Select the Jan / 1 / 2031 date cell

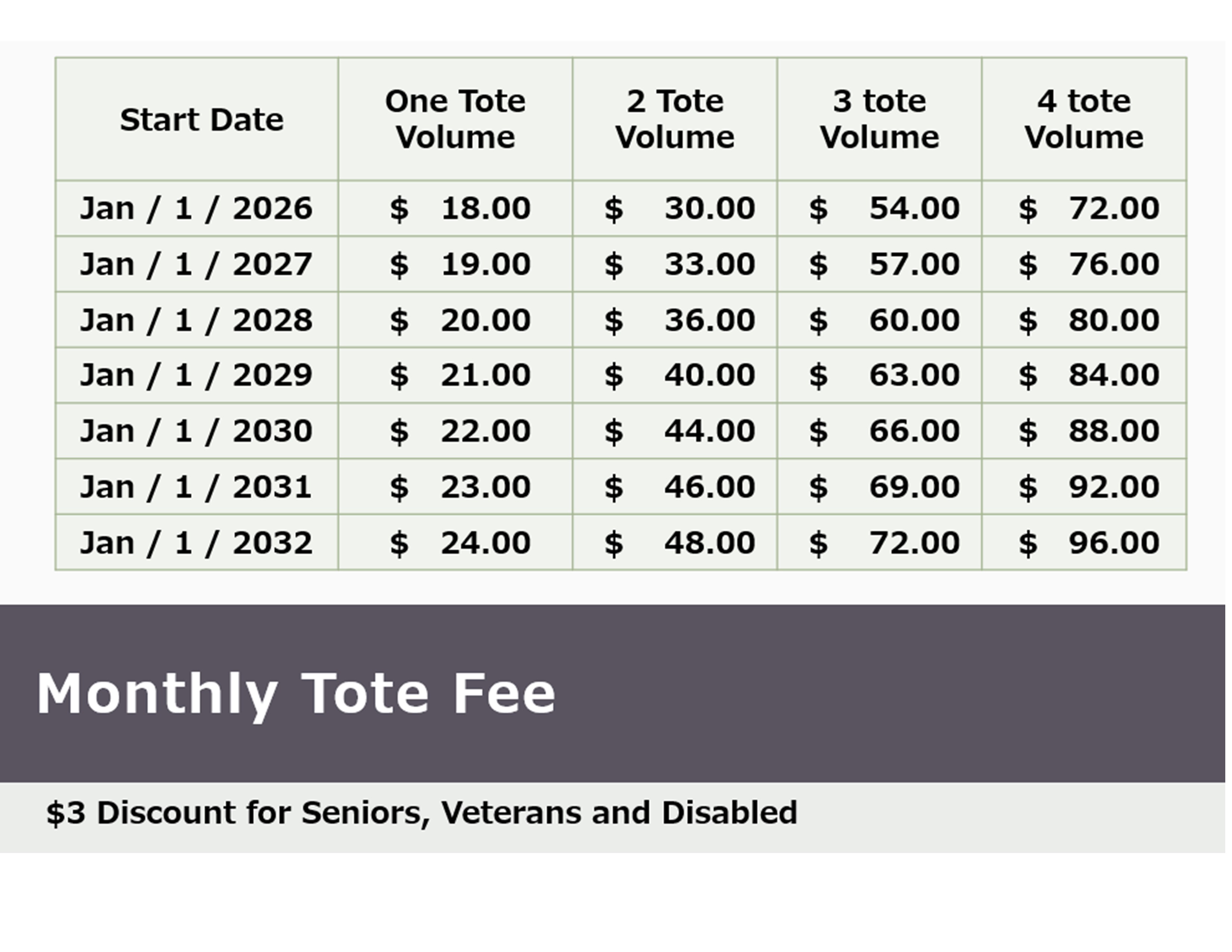(196, 487)
